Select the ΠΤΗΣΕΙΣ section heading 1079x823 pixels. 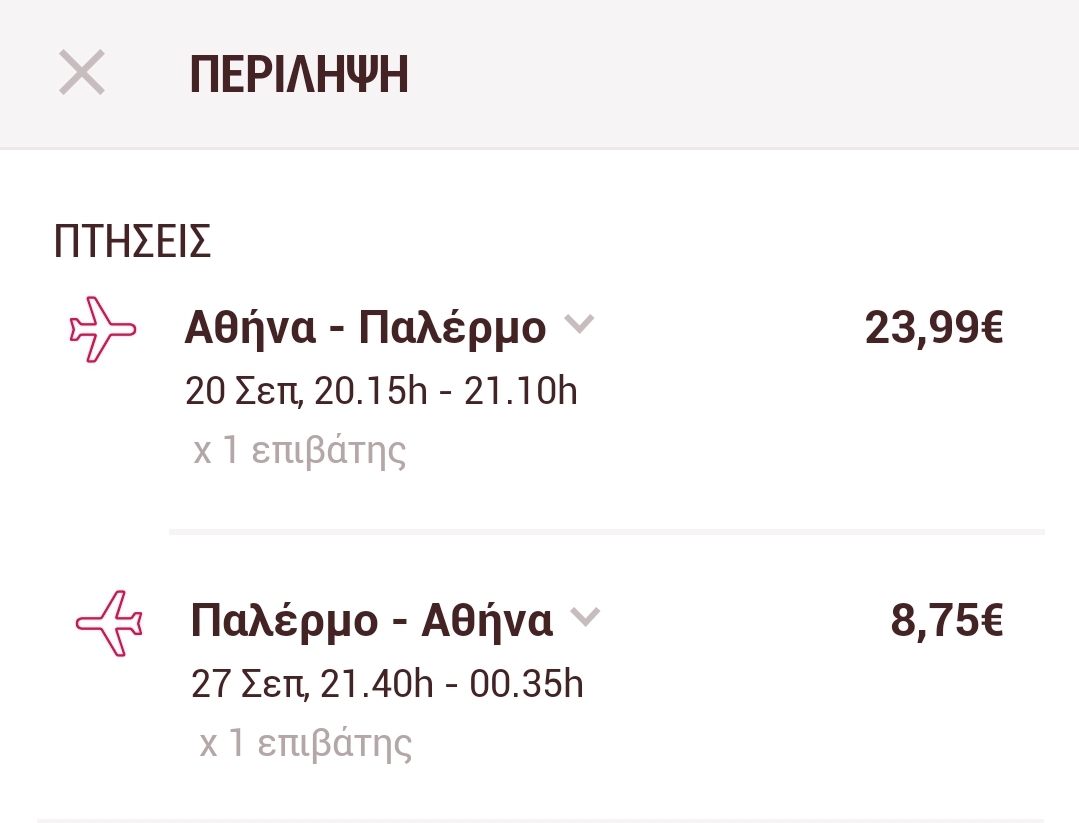(132, 242)
